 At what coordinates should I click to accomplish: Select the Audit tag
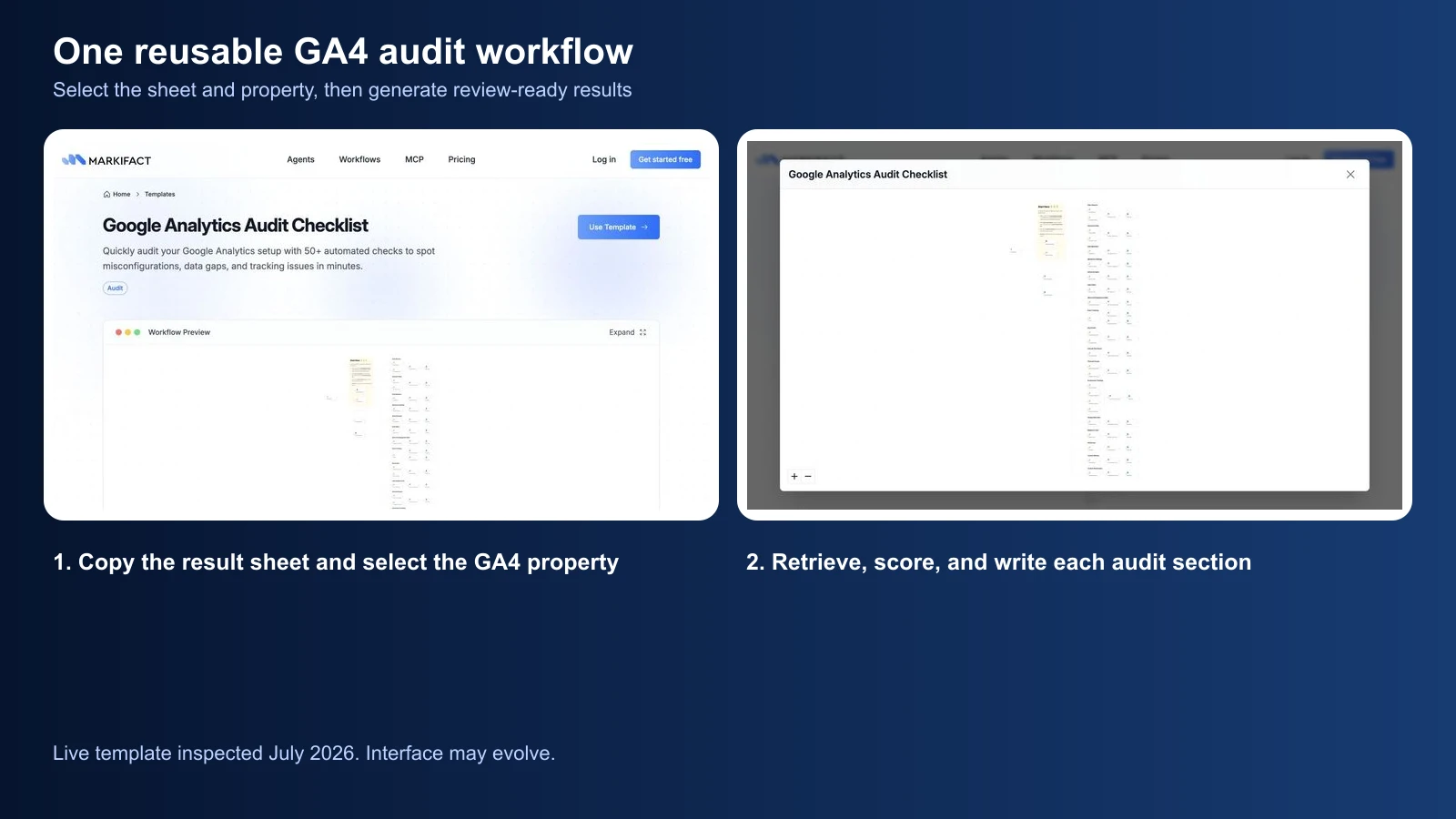click(115, 288)
